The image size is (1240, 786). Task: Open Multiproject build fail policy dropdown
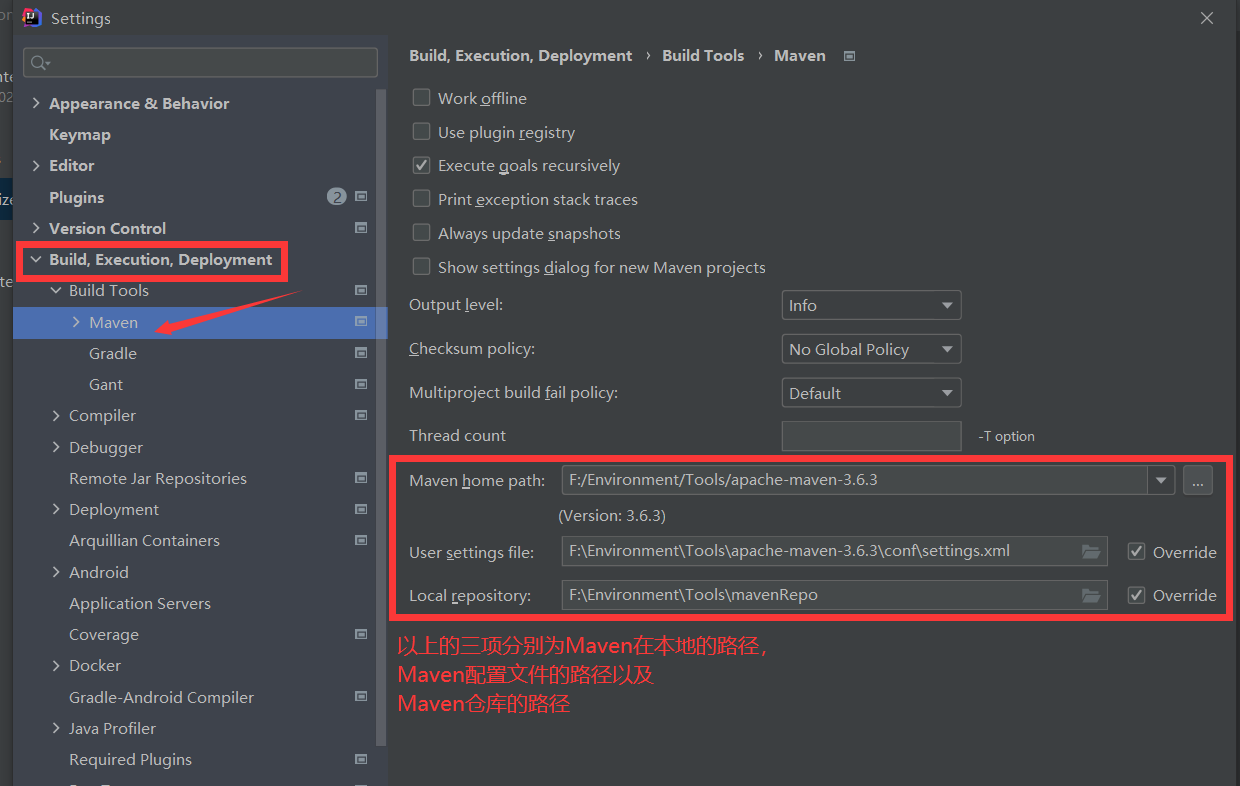tap(871, 393)
